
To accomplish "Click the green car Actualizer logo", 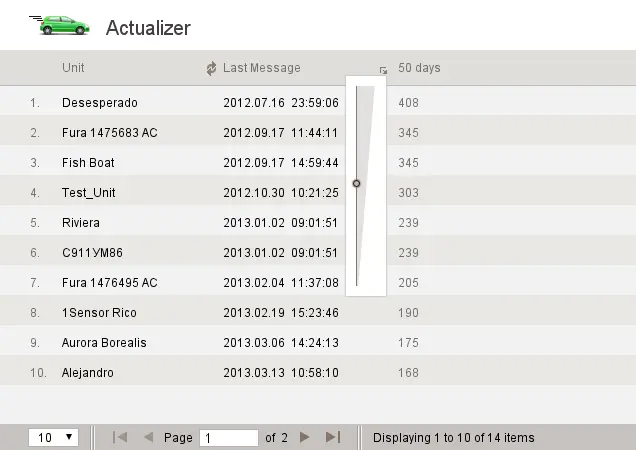I will 59,25.
